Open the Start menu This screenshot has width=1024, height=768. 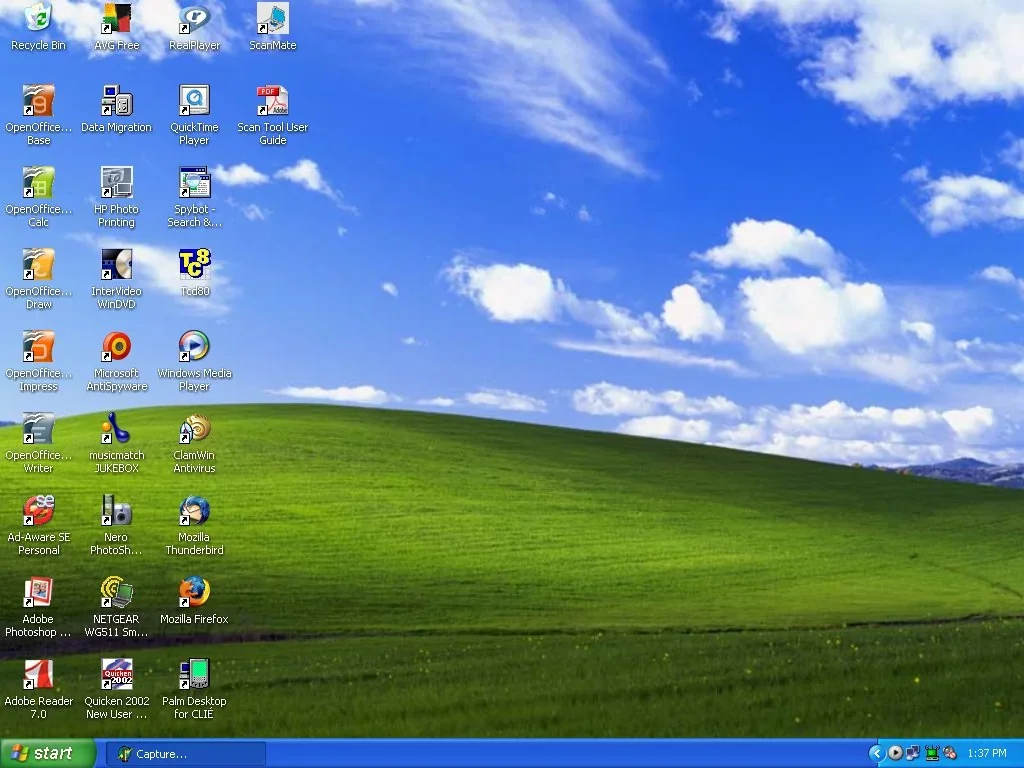(48, 754)
